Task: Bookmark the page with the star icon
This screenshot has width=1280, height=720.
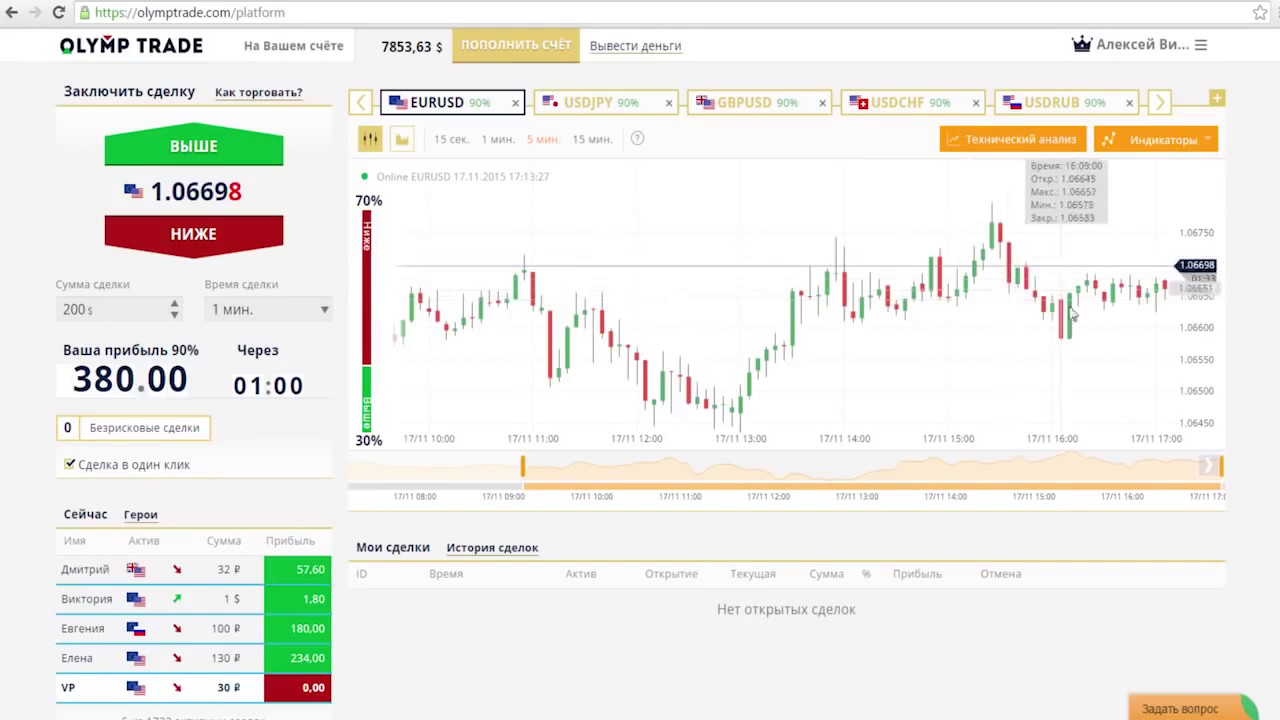Action: (x=1260, y=13)
